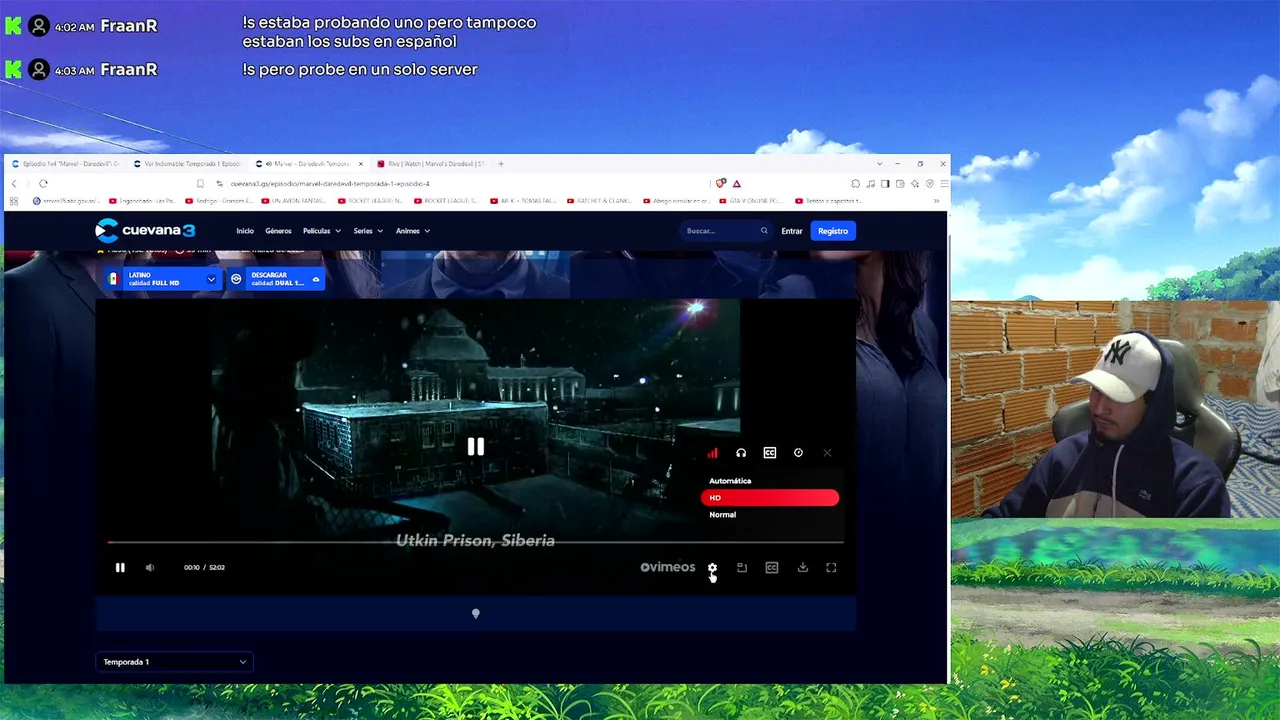
Task: Switch to the 'Rive | Watch | Marvel's Daredevil' tab
Action: pos(431,164)
